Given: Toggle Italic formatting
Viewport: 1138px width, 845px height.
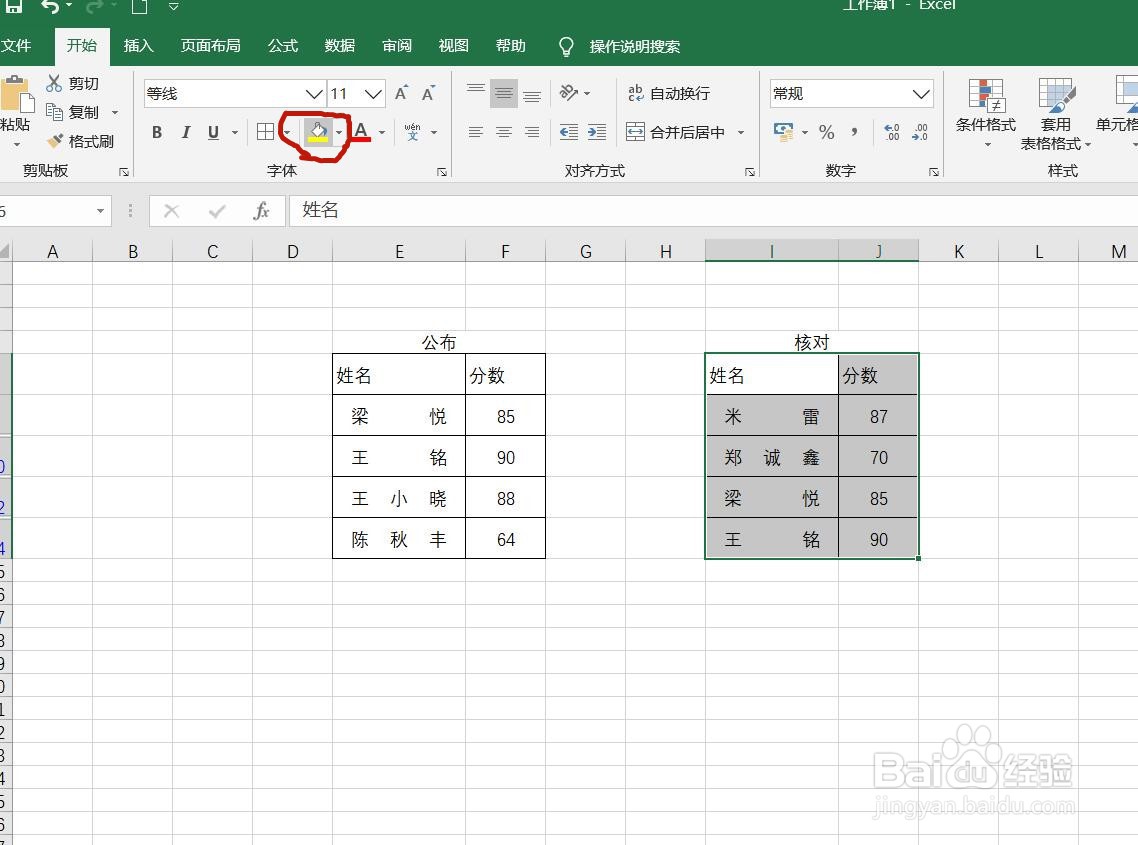Looking at the screenshot, I should click(186, 132).
